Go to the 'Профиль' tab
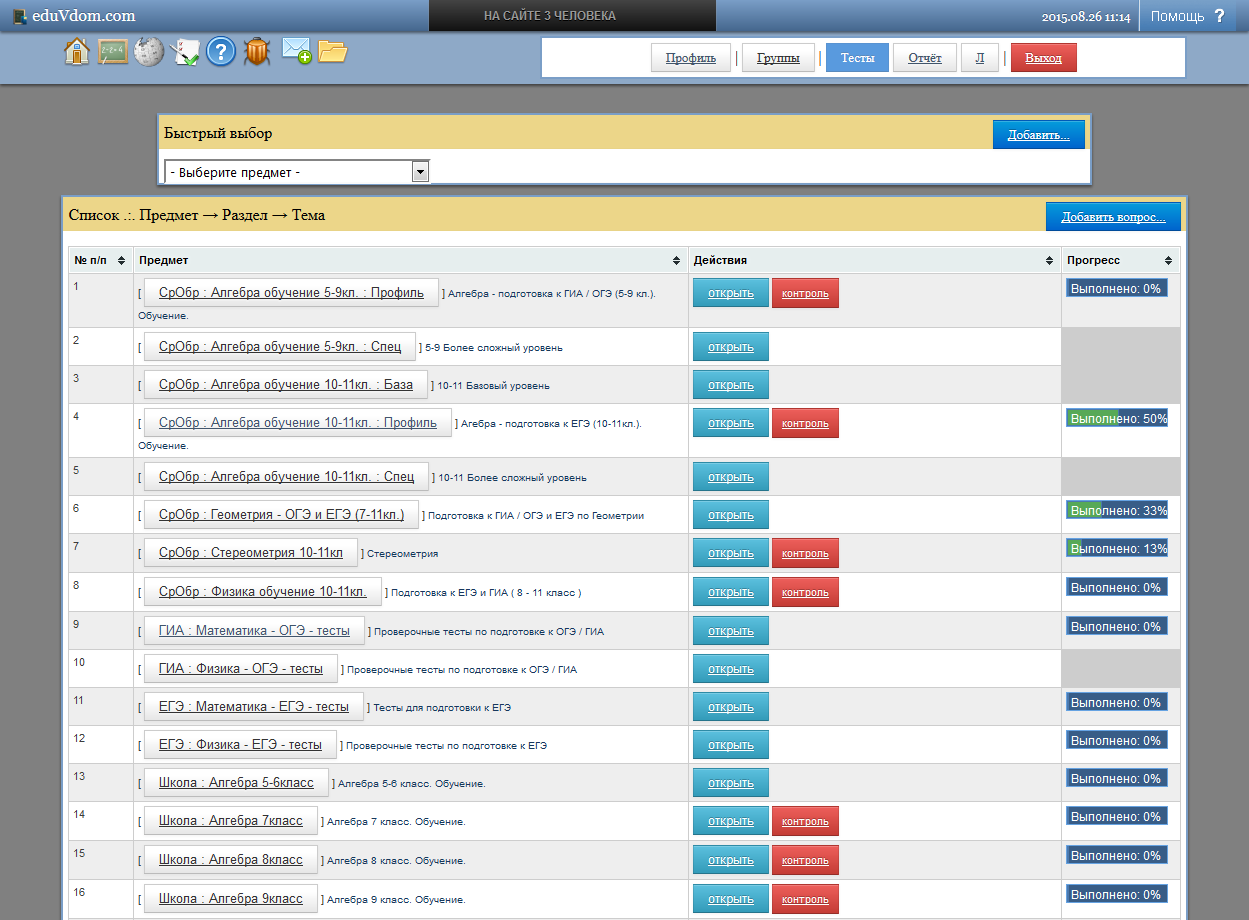This screenshot has width=1249, height=920. coord(691,58)
